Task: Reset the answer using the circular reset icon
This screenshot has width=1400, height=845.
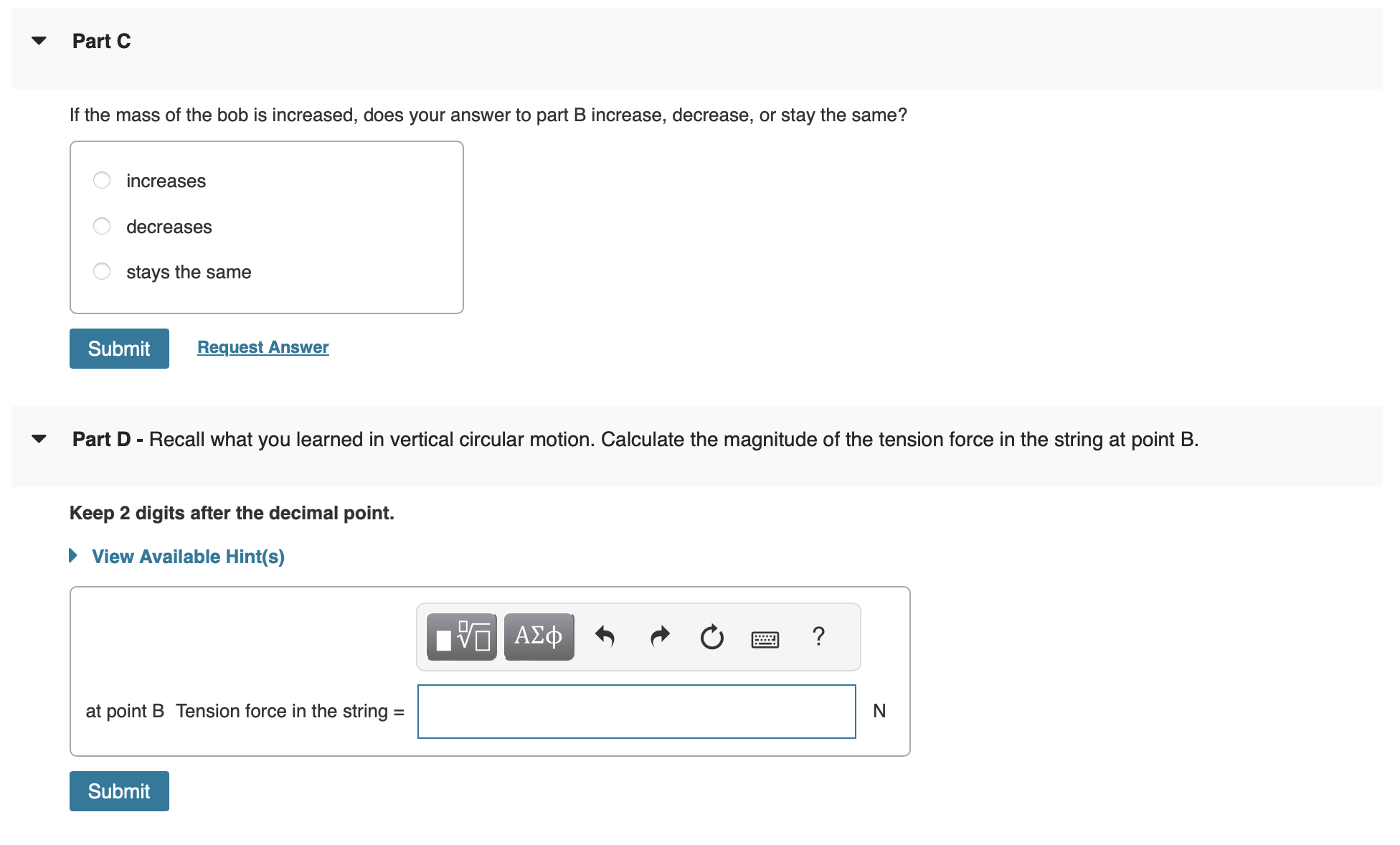Action: coord(711,636)
